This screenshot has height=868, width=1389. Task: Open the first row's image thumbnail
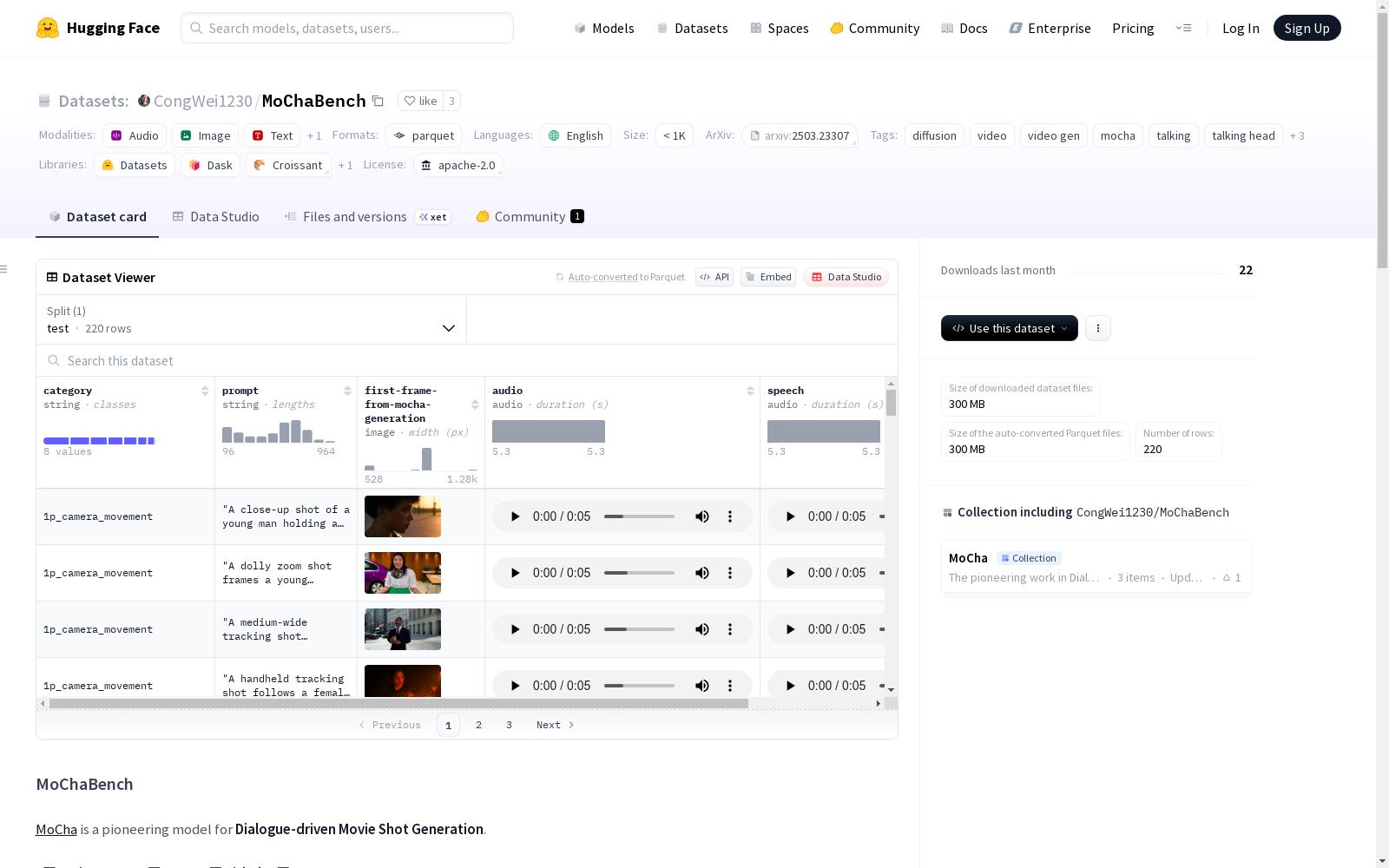pos(403,516)
